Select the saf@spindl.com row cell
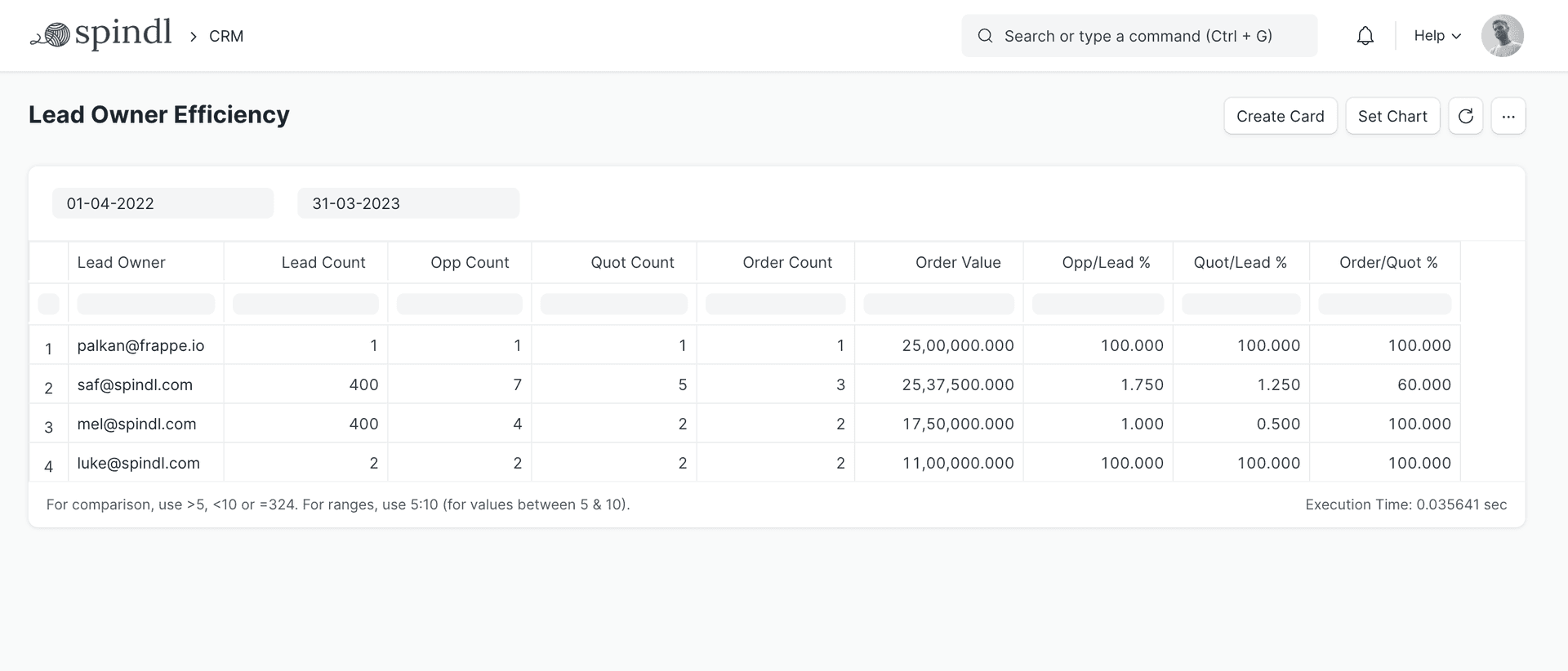The image size is (1568, 671). (x=135, y=384)
